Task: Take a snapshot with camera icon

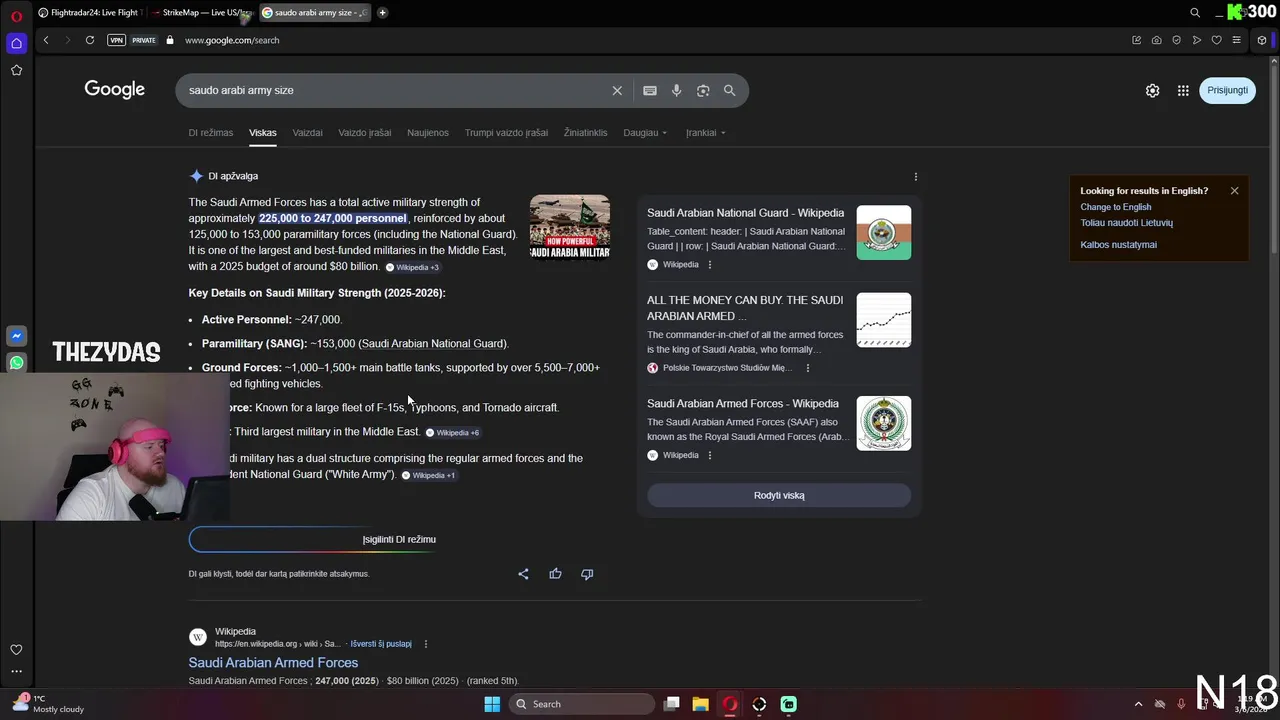Action: coord(1156,40)
